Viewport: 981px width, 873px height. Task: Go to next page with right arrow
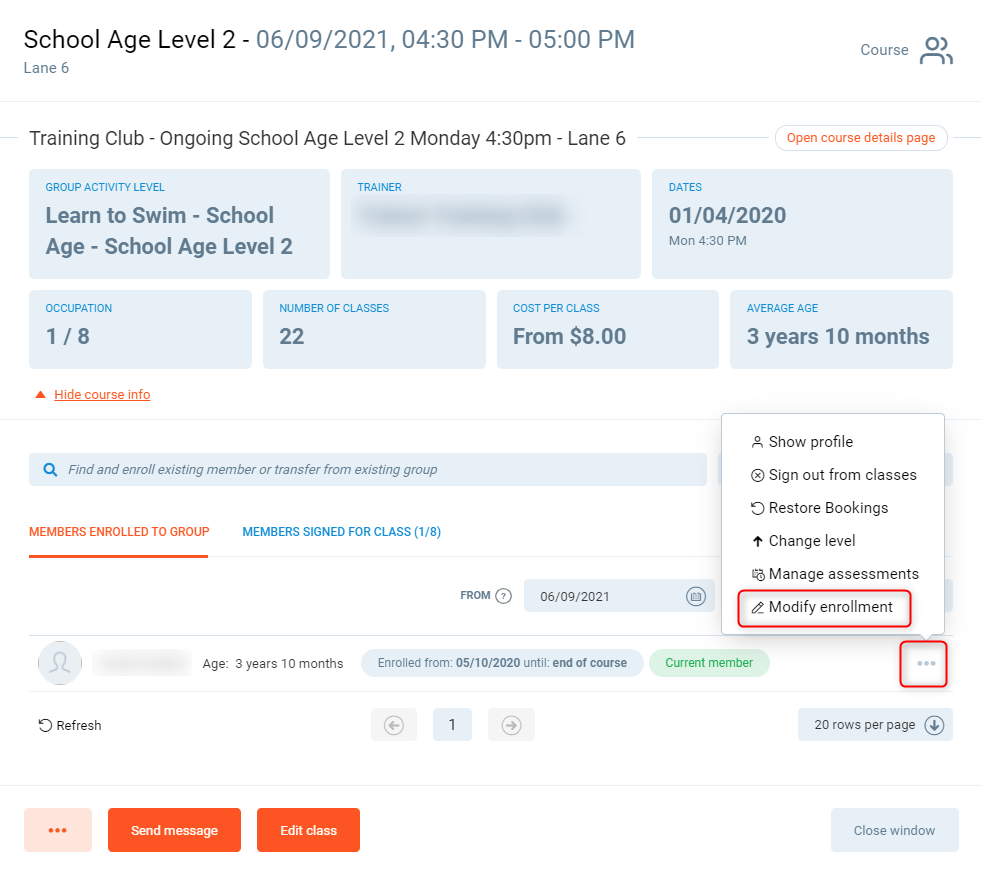tap(511, 725)
